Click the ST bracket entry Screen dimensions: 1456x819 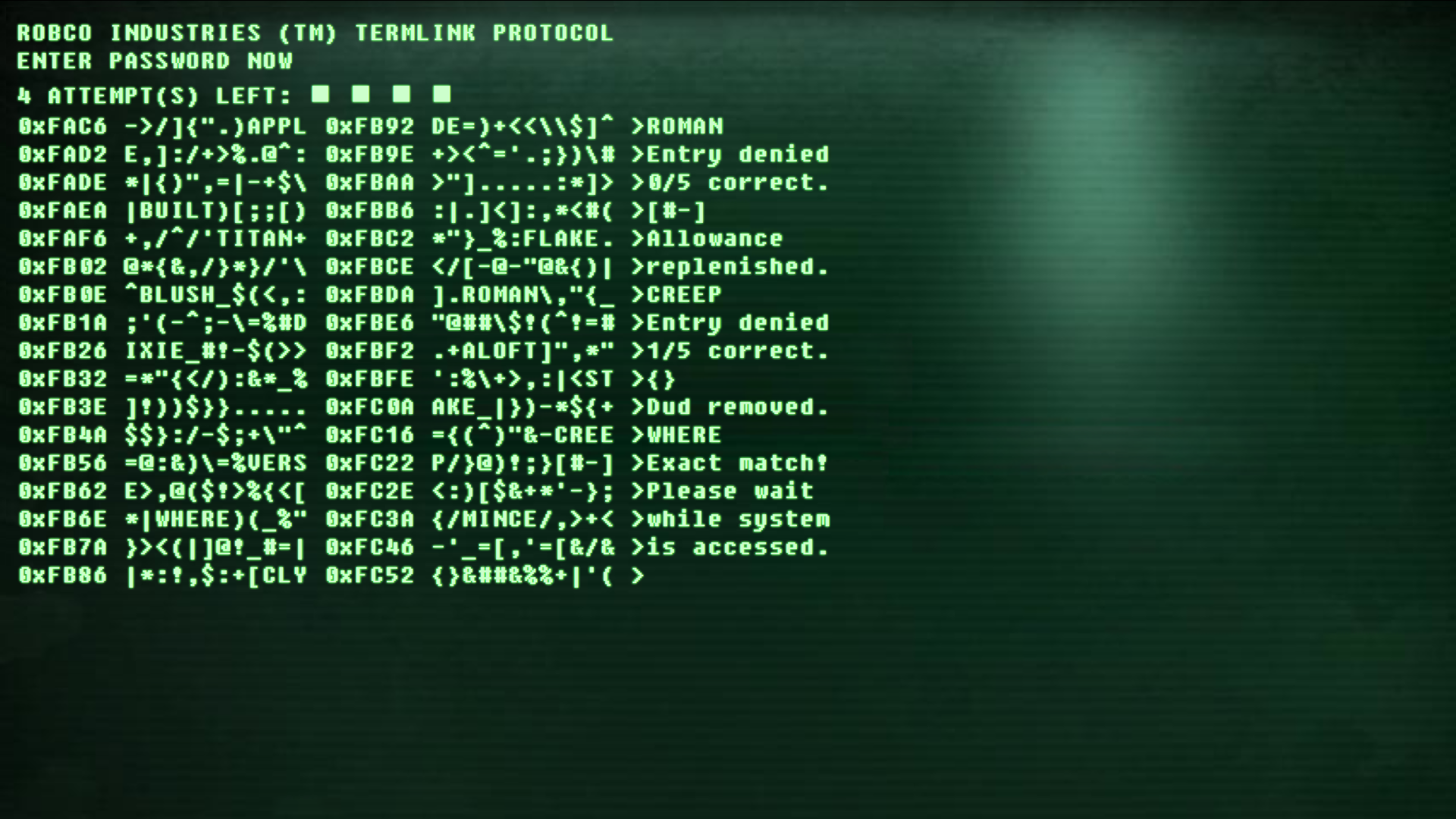point(603,378)
